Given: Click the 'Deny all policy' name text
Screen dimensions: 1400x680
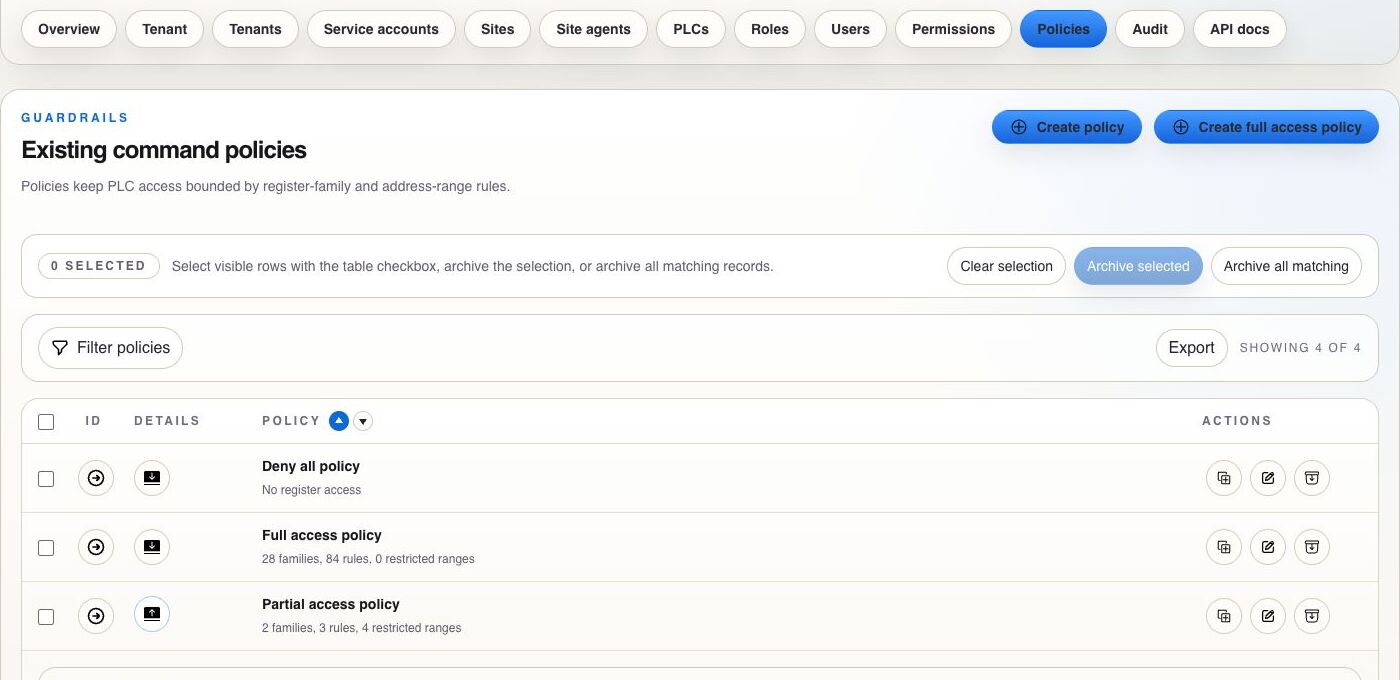Looking at the screenshot, I should click(311, 466).
